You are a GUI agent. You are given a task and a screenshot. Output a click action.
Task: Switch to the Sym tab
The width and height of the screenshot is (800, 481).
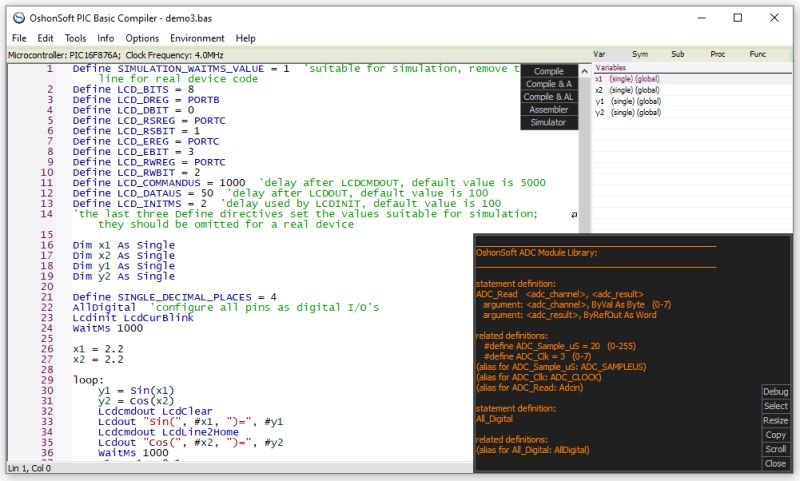point(640,54)
